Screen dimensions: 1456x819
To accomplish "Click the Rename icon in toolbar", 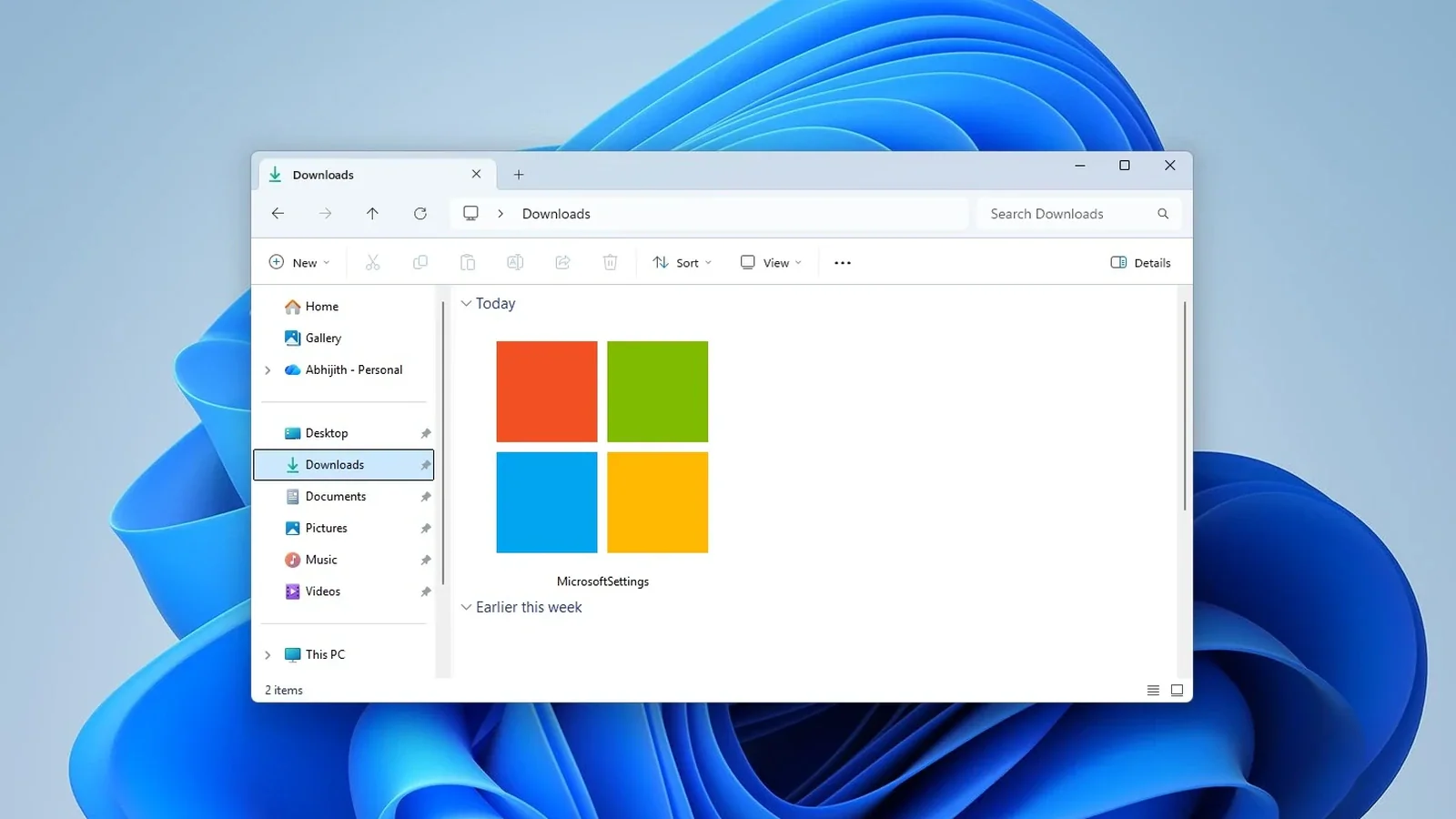I will click(515, 262).
